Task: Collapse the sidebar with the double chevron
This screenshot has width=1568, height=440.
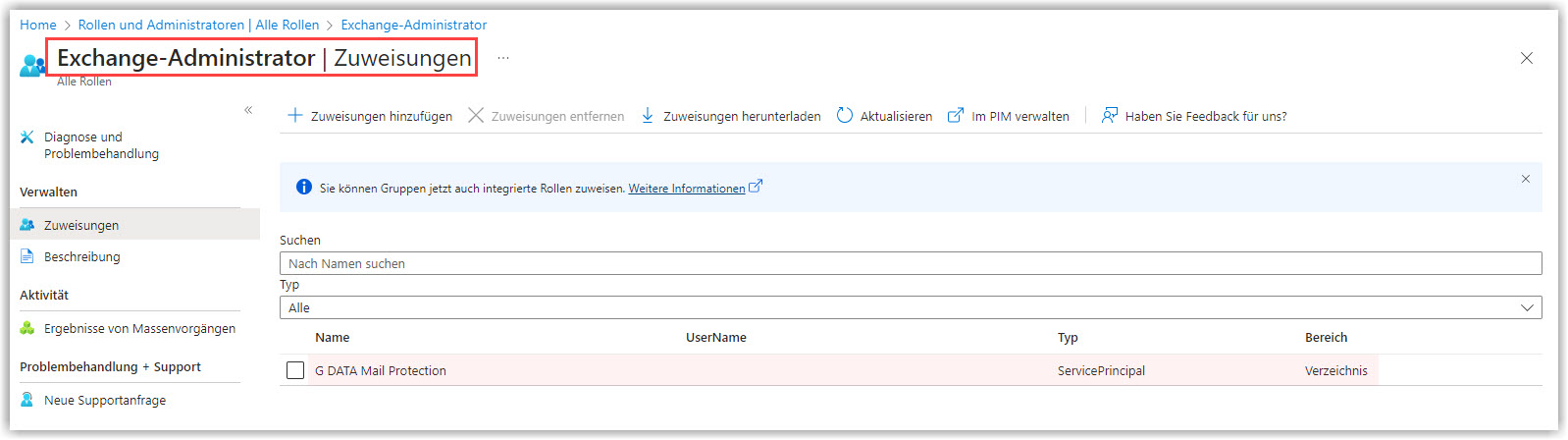Action: [x=248, y=109]
